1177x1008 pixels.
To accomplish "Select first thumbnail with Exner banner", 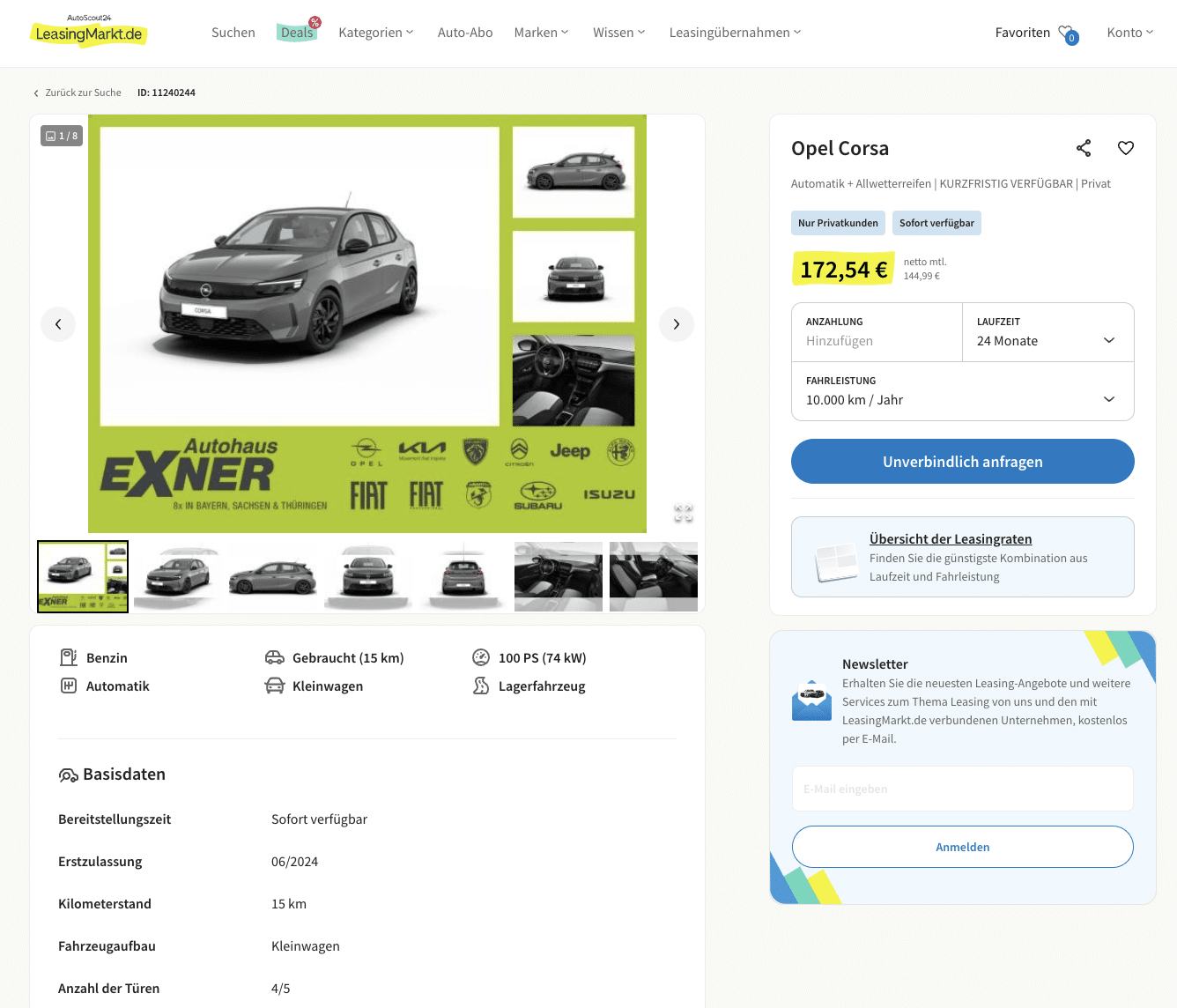I will click(x=83, y=576).
